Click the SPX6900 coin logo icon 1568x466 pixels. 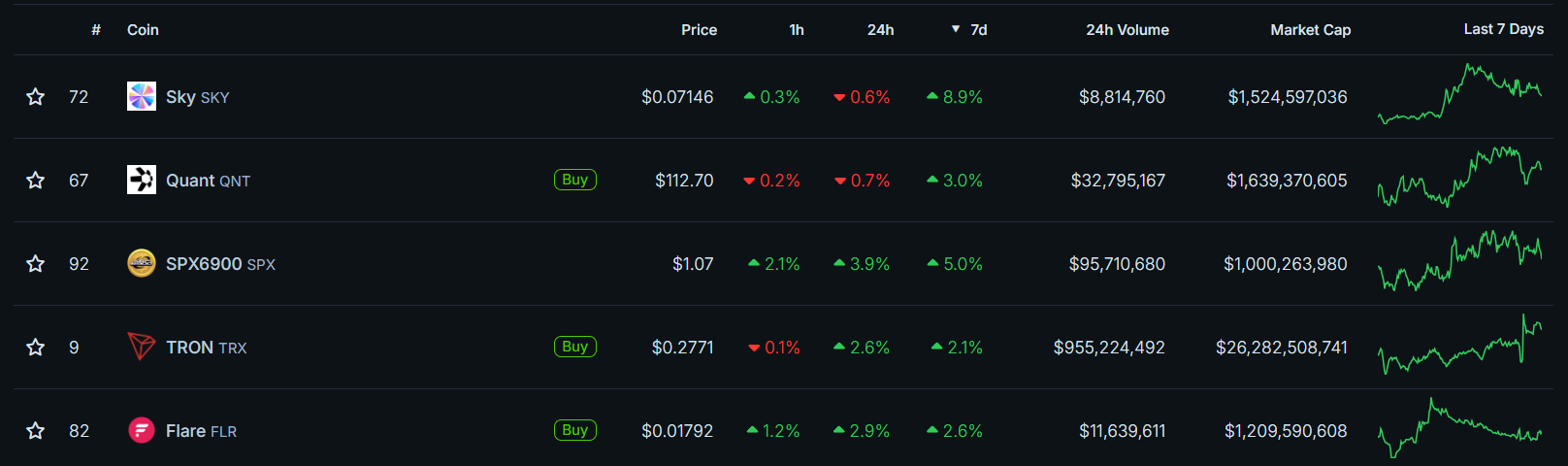[142, 263]
